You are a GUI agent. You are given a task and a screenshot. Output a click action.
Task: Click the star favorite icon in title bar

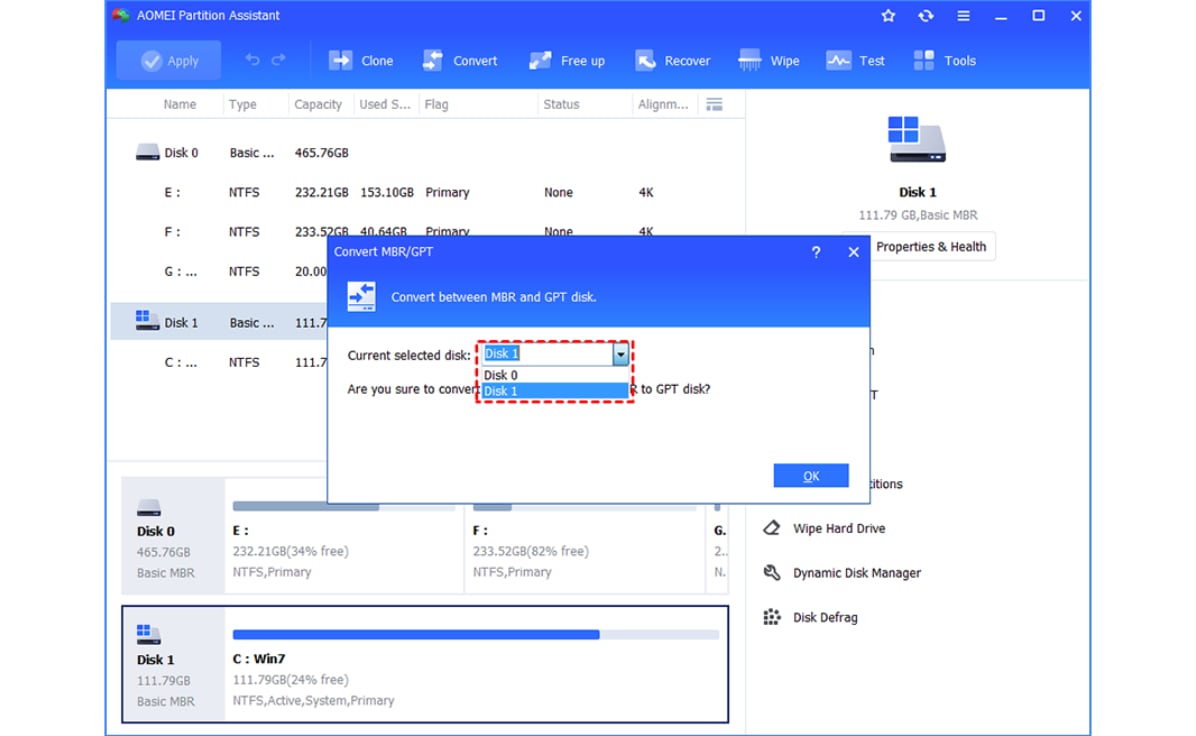[x=888, y=15]
